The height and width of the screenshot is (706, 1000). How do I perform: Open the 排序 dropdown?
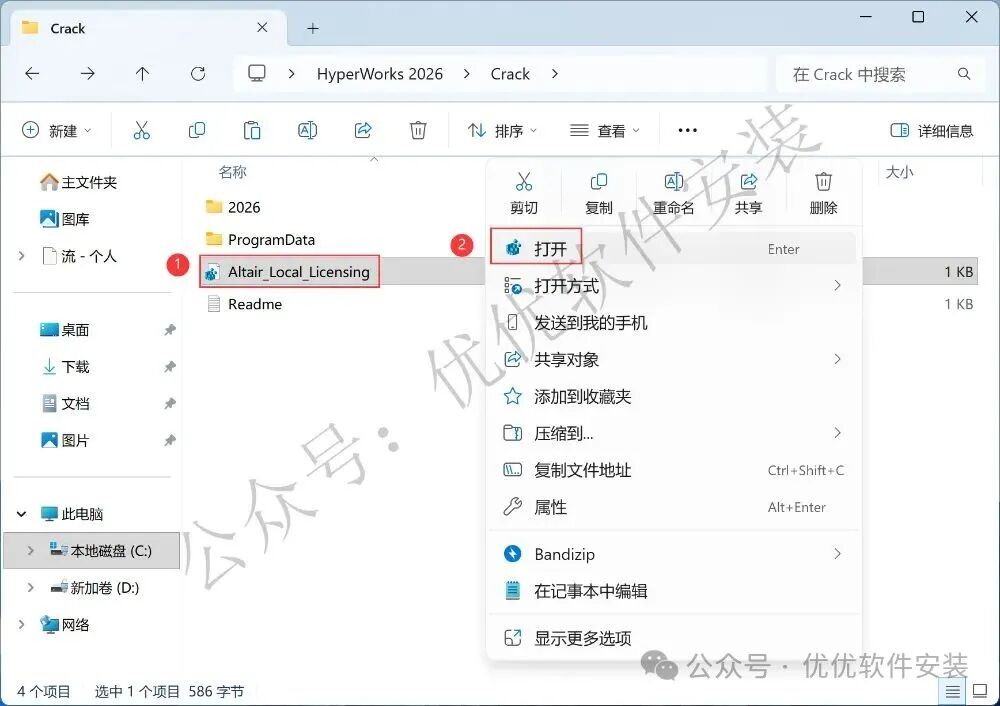(x=503, y=131)
